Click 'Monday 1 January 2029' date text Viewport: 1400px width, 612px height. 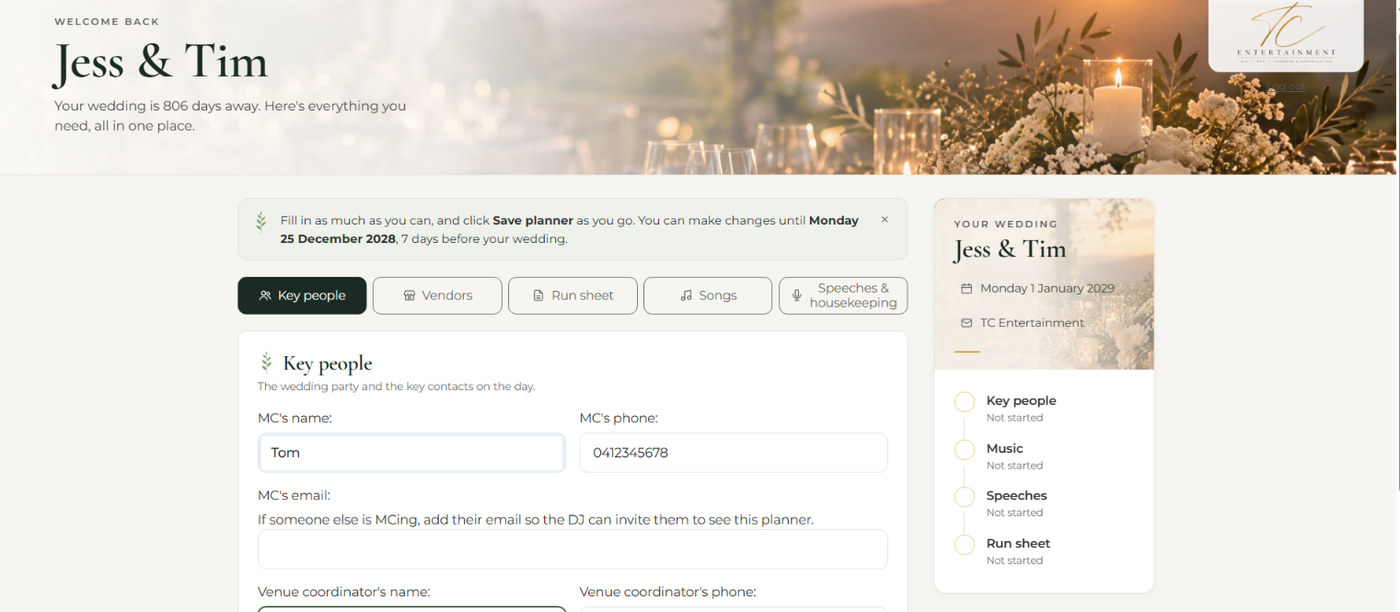[1047, 288]
